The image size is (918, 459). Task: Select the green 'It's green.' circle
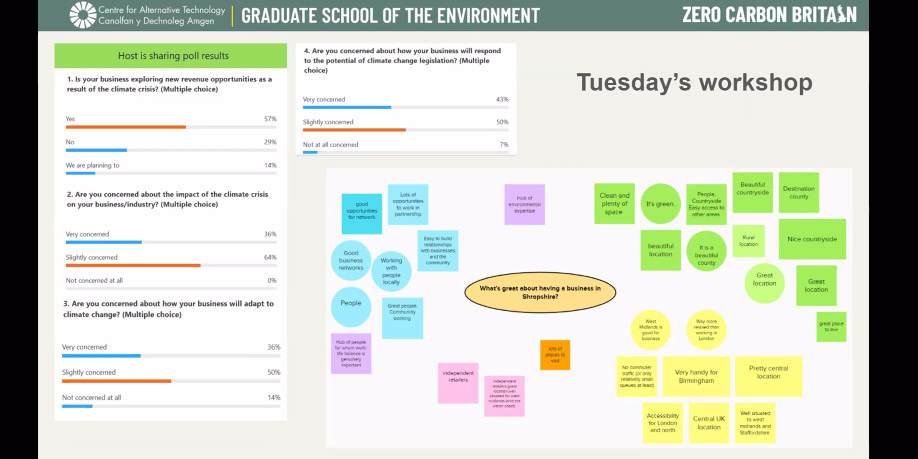660,204
